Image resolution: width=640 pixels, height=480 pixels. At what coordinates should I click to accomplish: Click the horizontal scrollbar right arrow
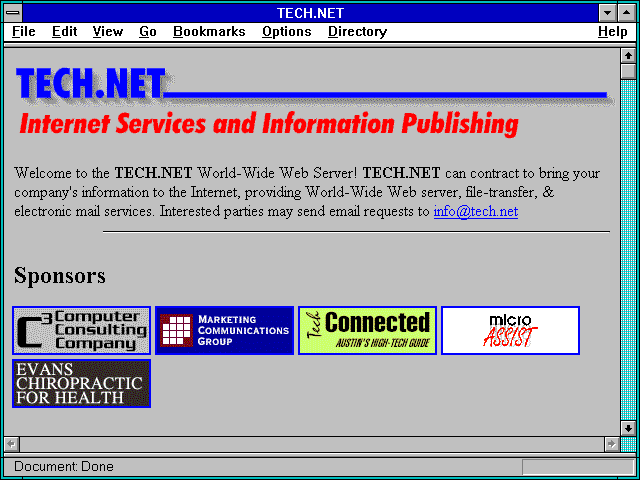click(x=611, y=444)
